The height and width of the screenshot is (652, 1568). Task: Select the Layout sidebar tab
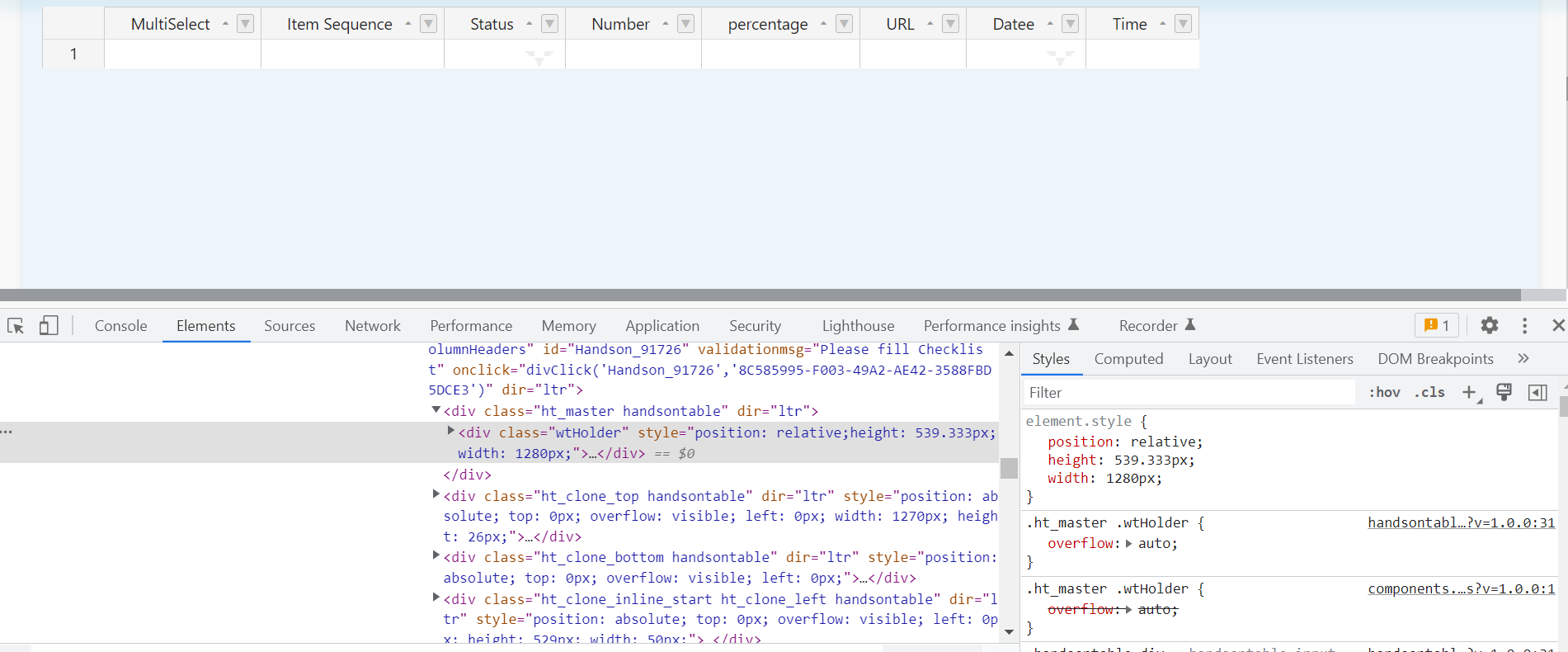1210,359
